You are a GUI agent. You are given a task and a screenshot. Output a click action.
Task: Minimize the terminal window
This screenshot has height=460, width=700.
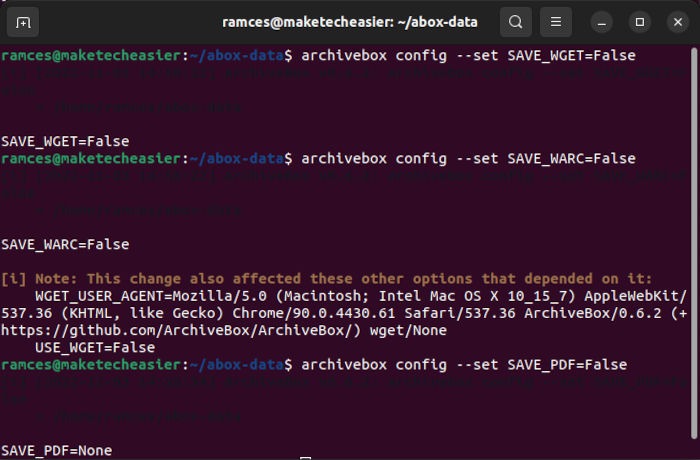click(x=601, y=22)
